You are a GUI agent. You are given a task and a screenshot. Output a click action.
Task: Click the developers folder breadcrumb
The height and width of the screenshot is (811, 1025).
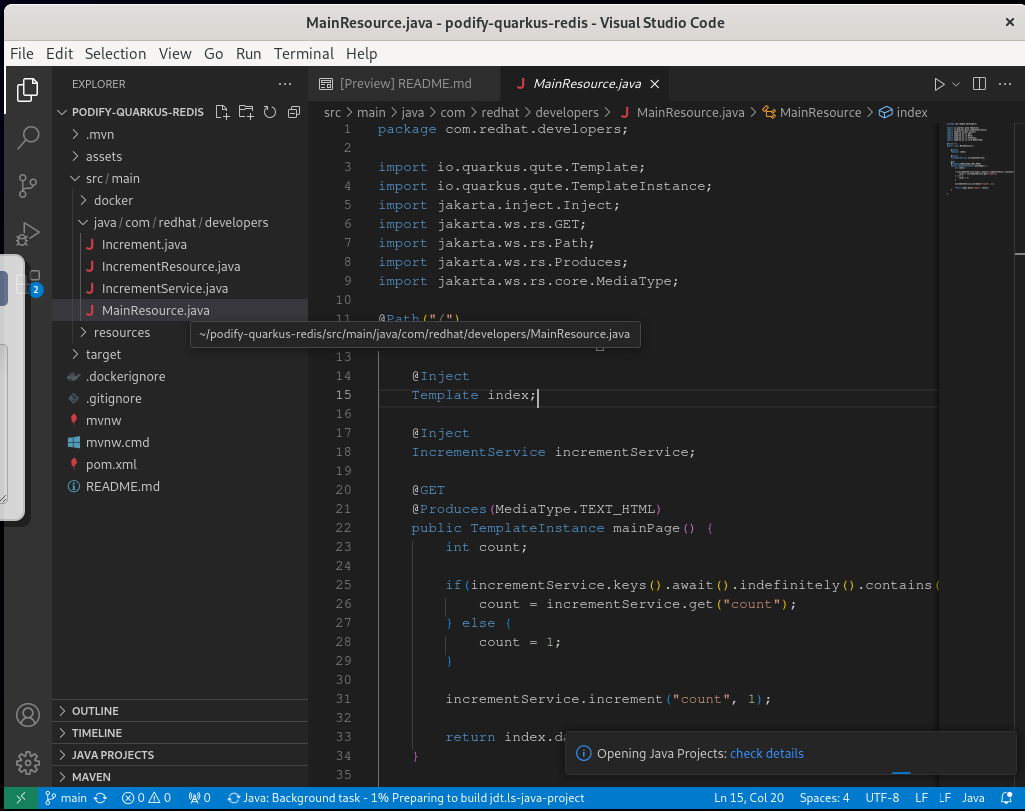(567, 112)
